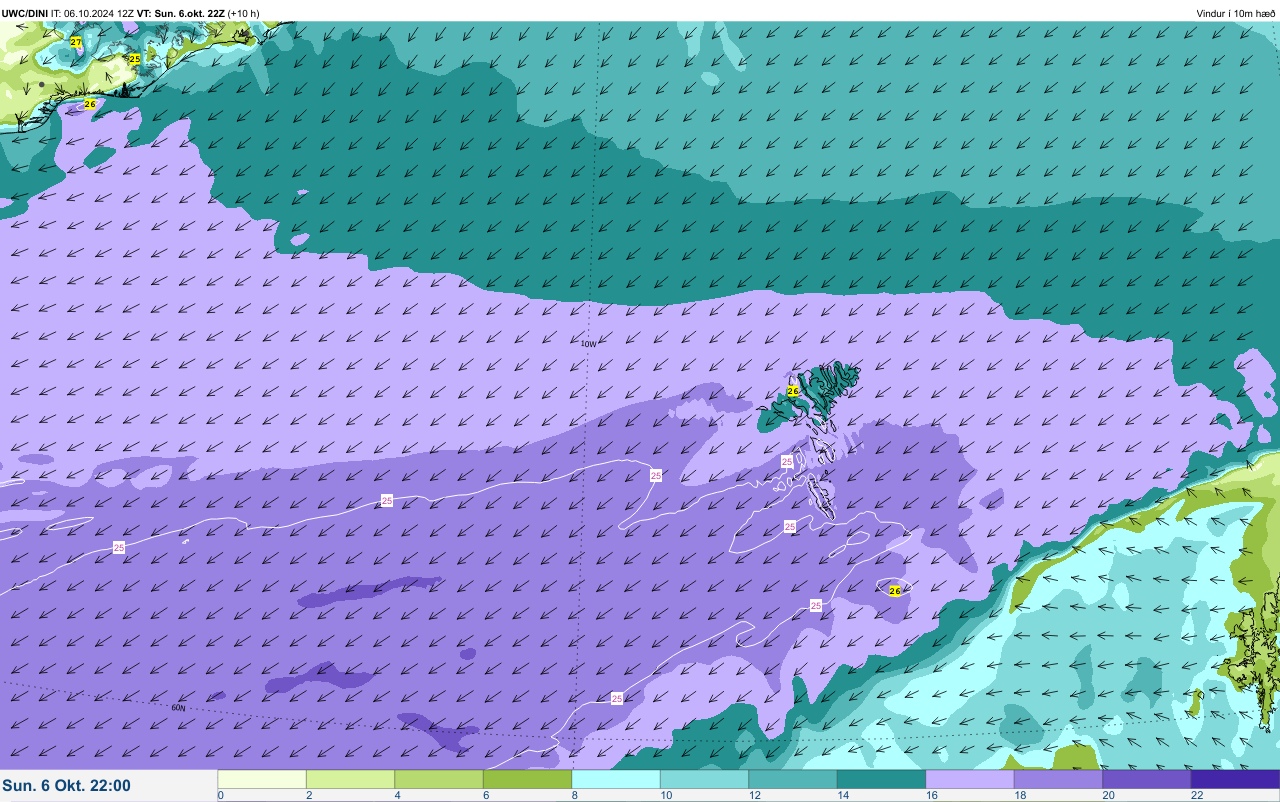This screenshot has height=802, width=1280.
Task: Click the 18–20 purple legend swatch
Action: pyautogui.click(x=1058, y=779)
